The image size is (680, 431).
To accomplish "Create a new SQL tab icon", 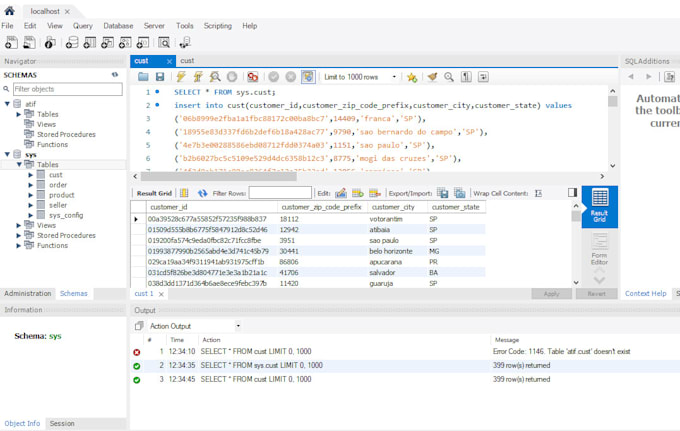I will pyautogui.click(x=11, y=42).
